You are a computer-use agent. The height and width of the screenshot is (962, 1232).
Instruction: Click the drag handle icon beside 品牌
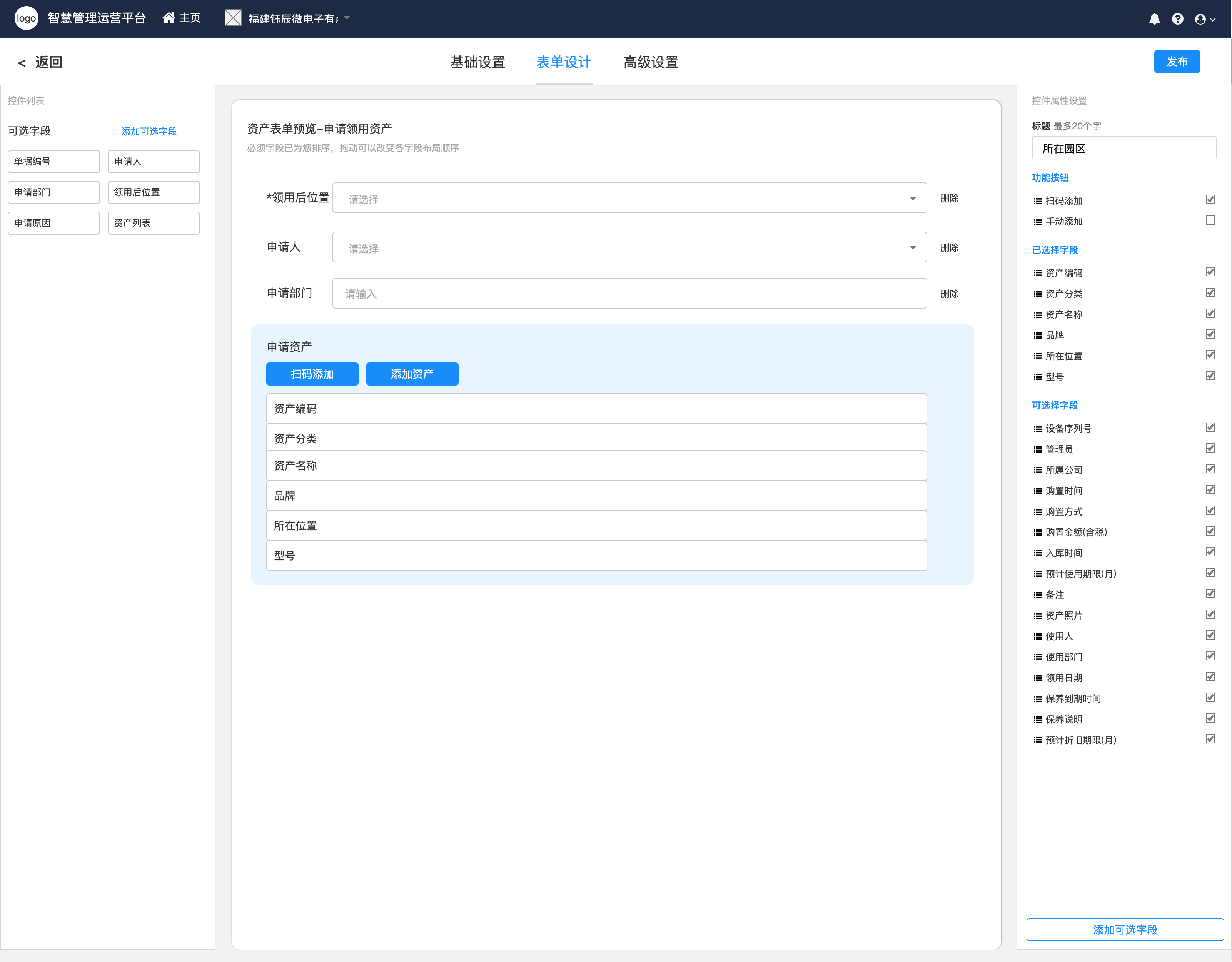(1037, 336)
